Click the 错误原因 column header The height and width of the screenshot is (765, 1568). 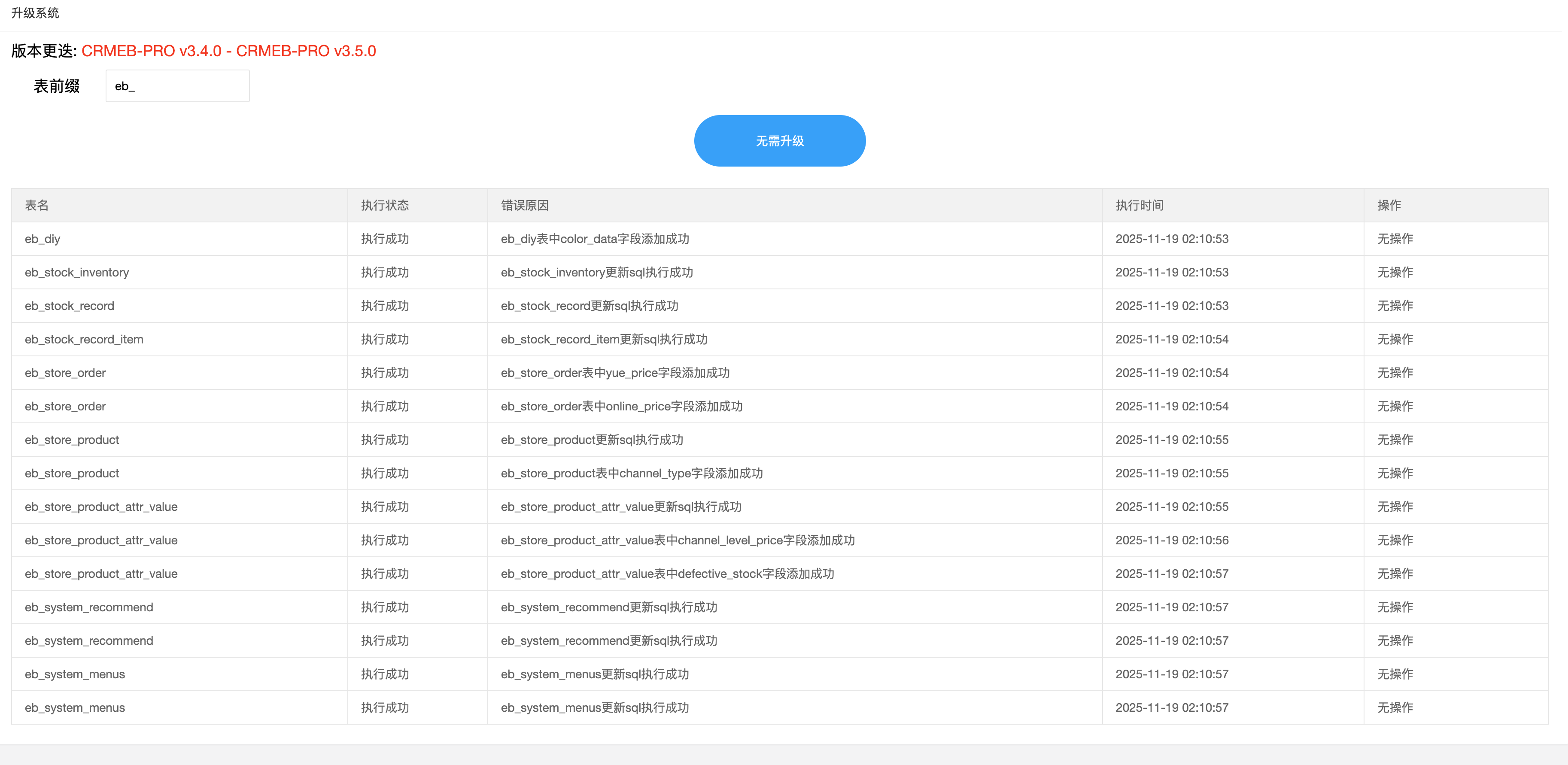[x=525, y=205]
